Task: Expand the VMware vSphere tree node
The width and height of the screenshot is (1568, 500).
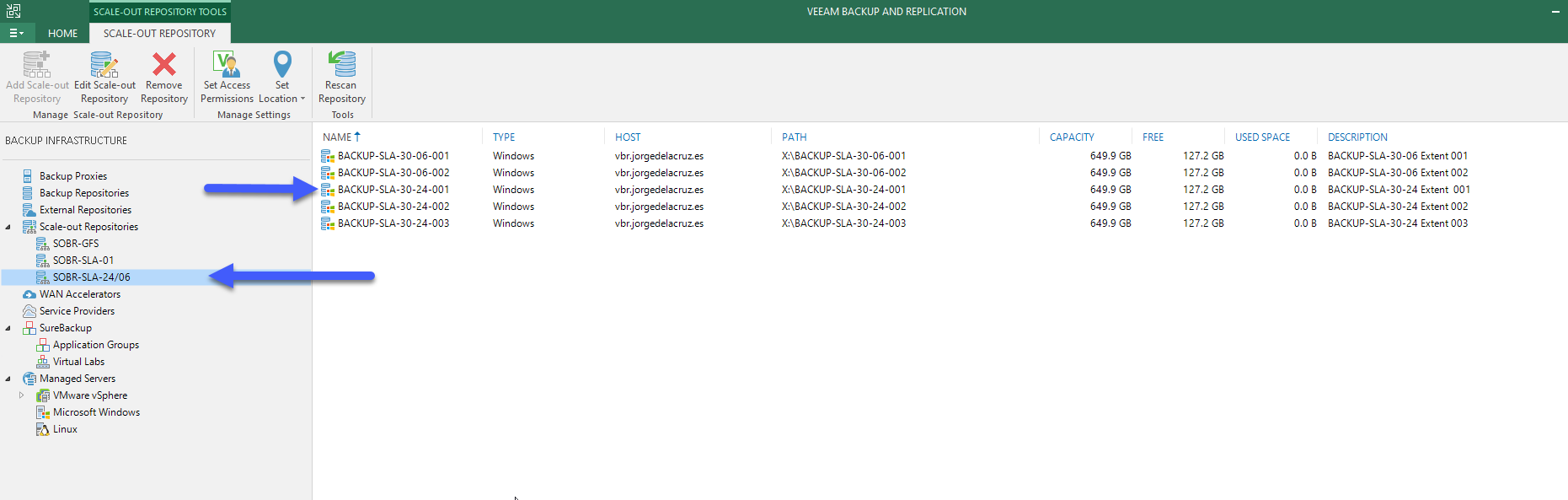Action: pyautogui.click(x=22, y=395)
